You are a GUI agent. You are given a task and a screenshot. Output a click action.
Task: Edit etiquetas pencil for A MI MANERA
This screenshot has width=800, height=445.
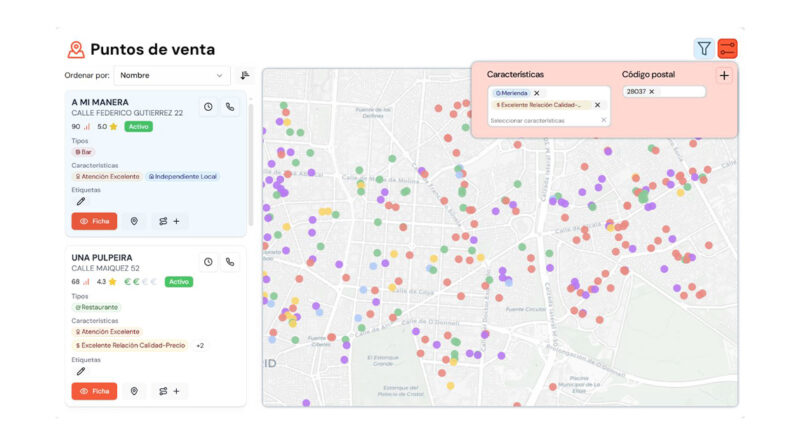click(81, 201)
